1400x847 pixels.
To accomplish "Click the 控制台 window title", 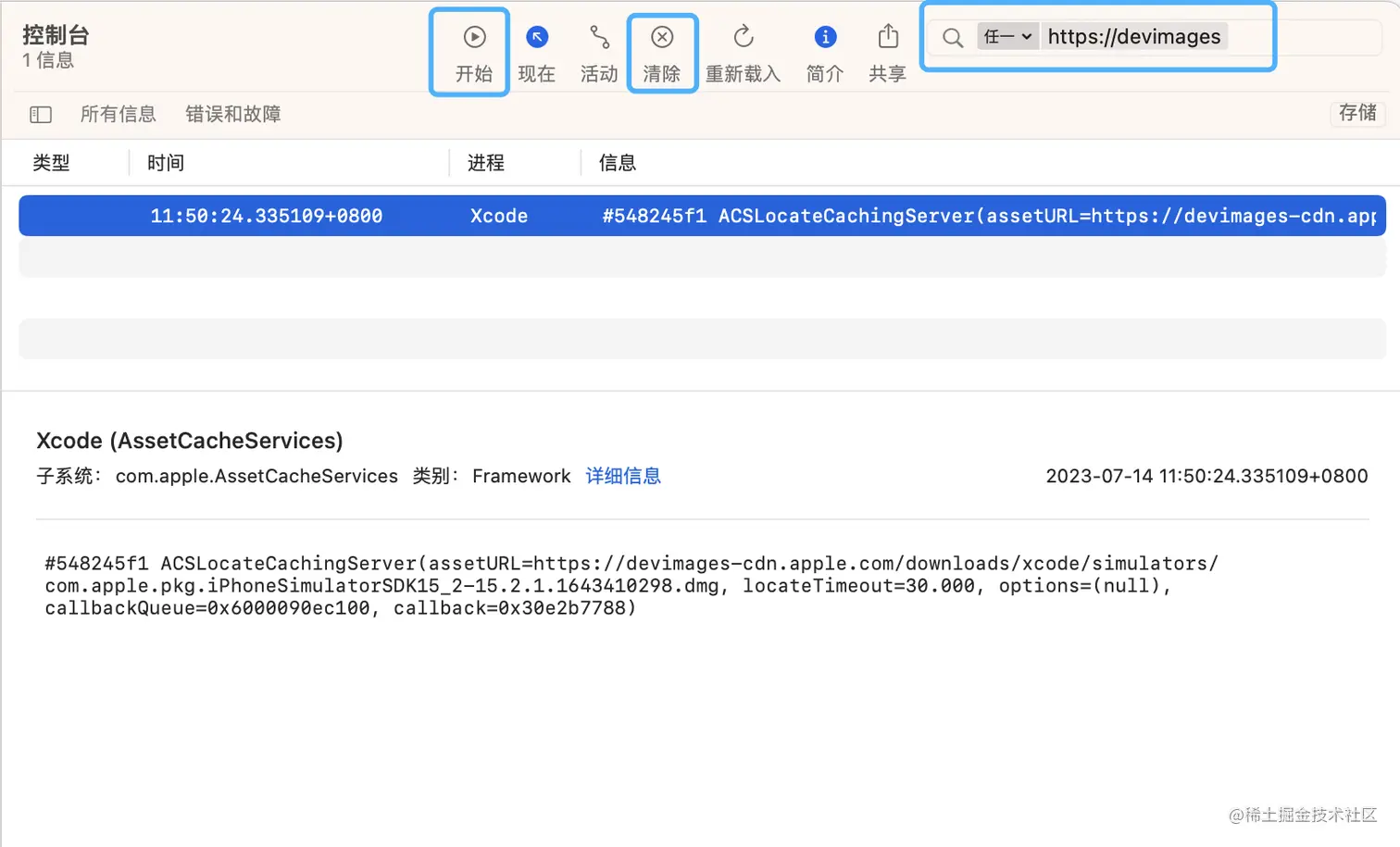I will pos(56,35).
